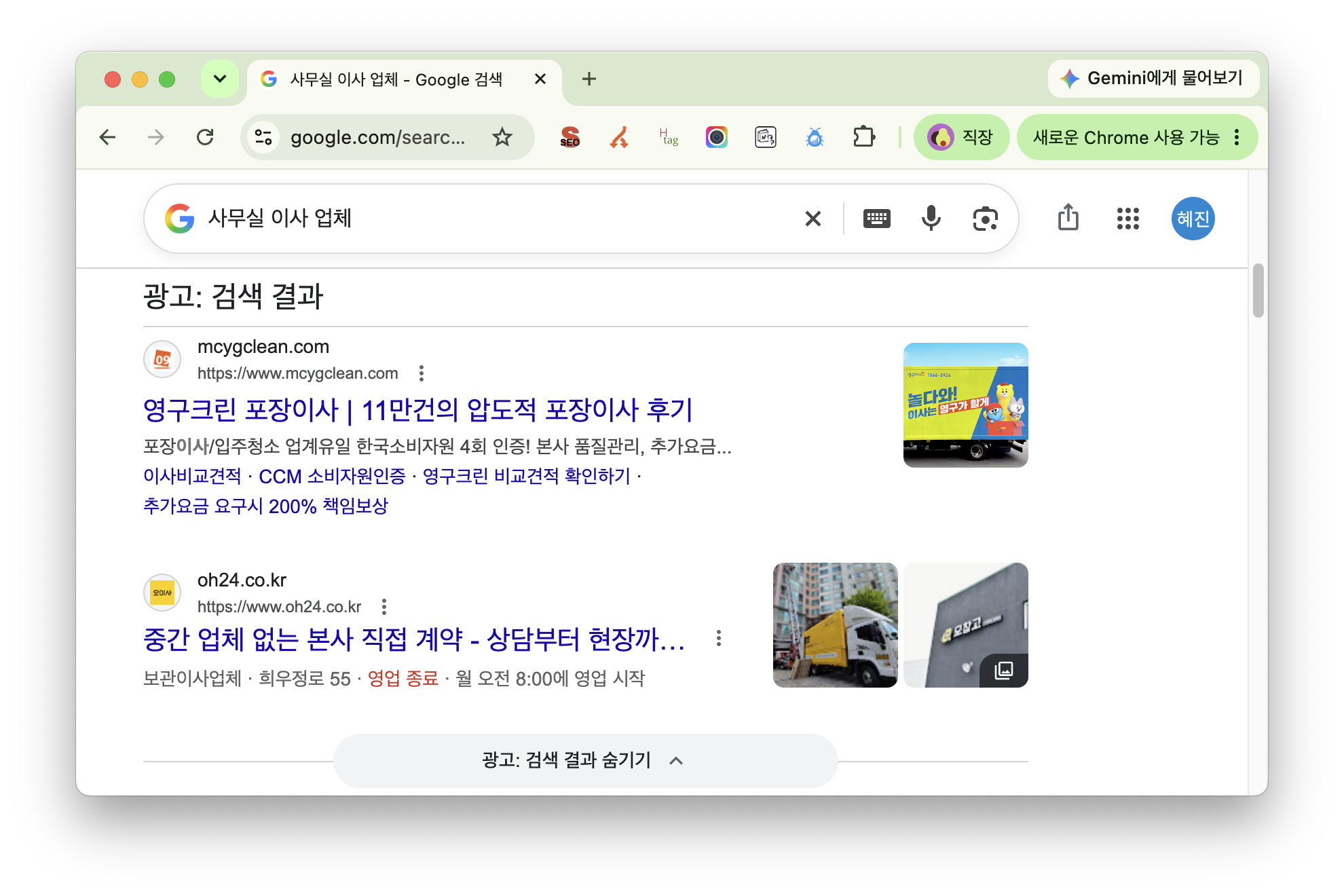Open the yellow truck ad thumbnail
This screenshot has height=896, width=1344.
[965, 405]
